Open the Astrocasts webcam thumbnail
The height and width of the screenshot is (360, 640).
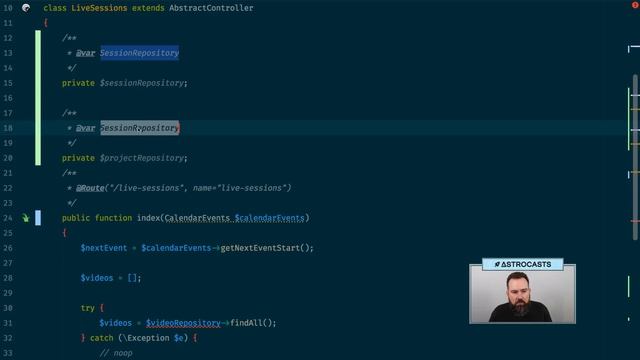(x=522, y=294)
